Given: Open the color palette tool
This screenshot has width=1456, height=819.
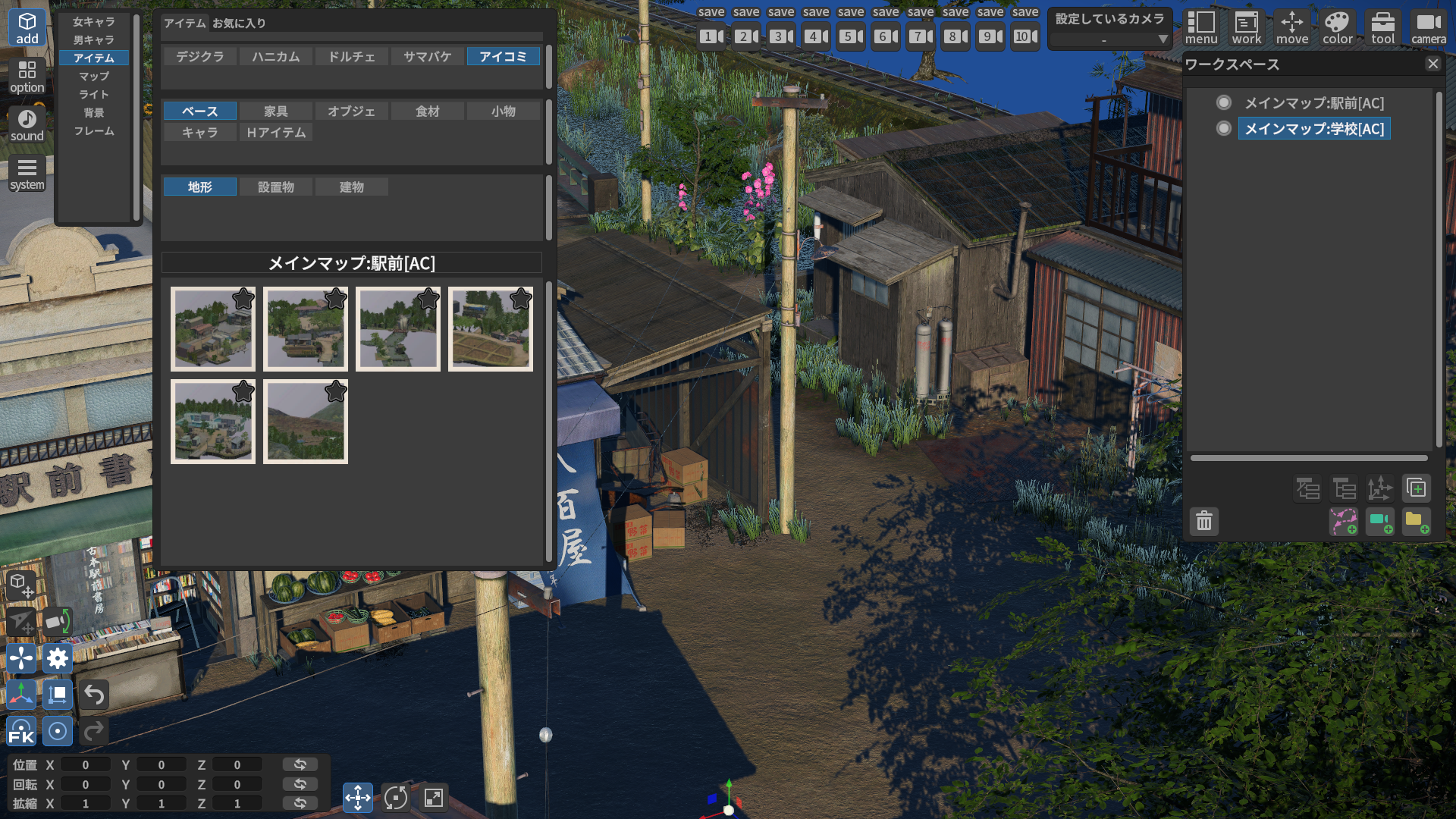Looking at the screenshot, I should pos(1337,28).
